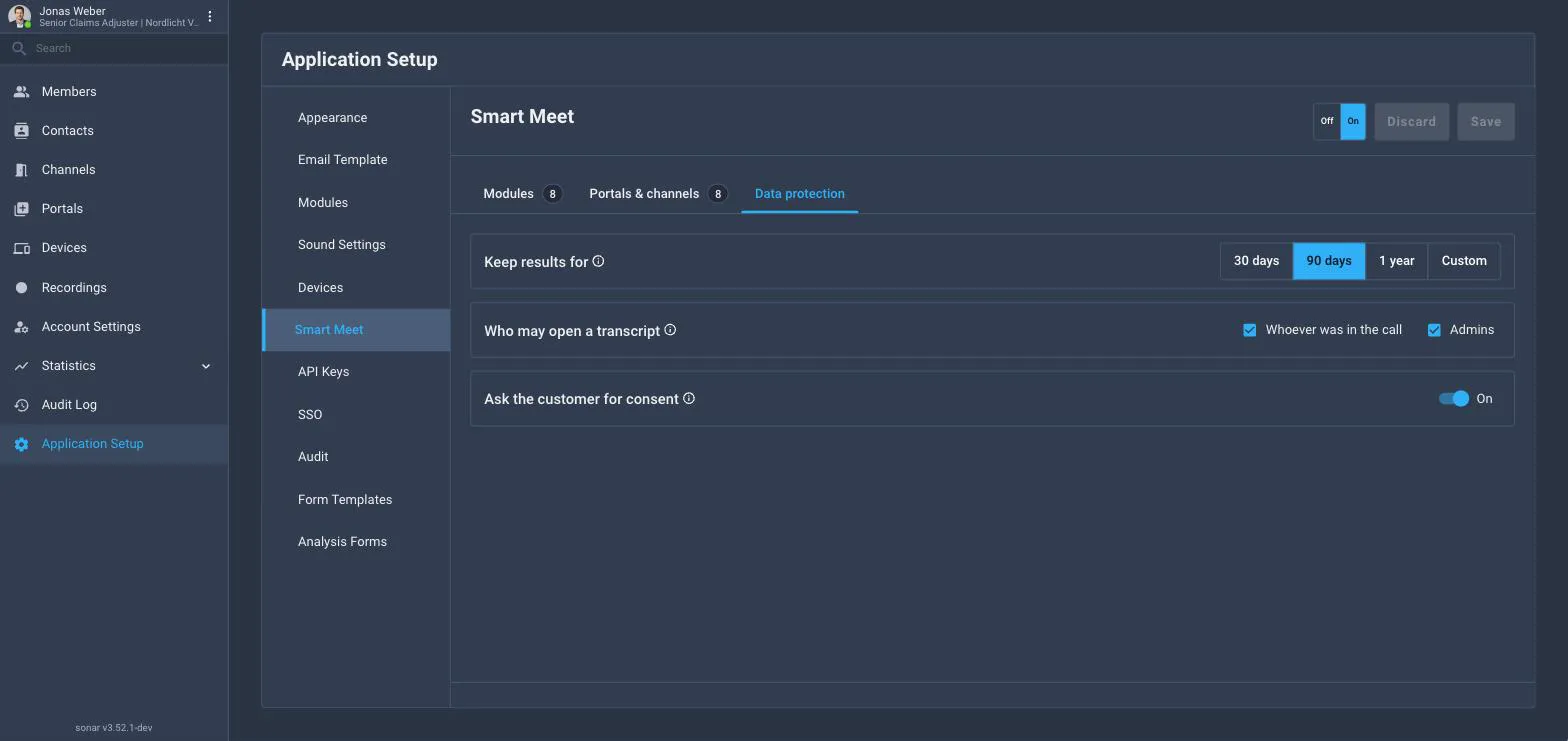Viewport: 1568px width, 741px height.
Task: Show info for Ask the customer for consent
Action: 689,398
